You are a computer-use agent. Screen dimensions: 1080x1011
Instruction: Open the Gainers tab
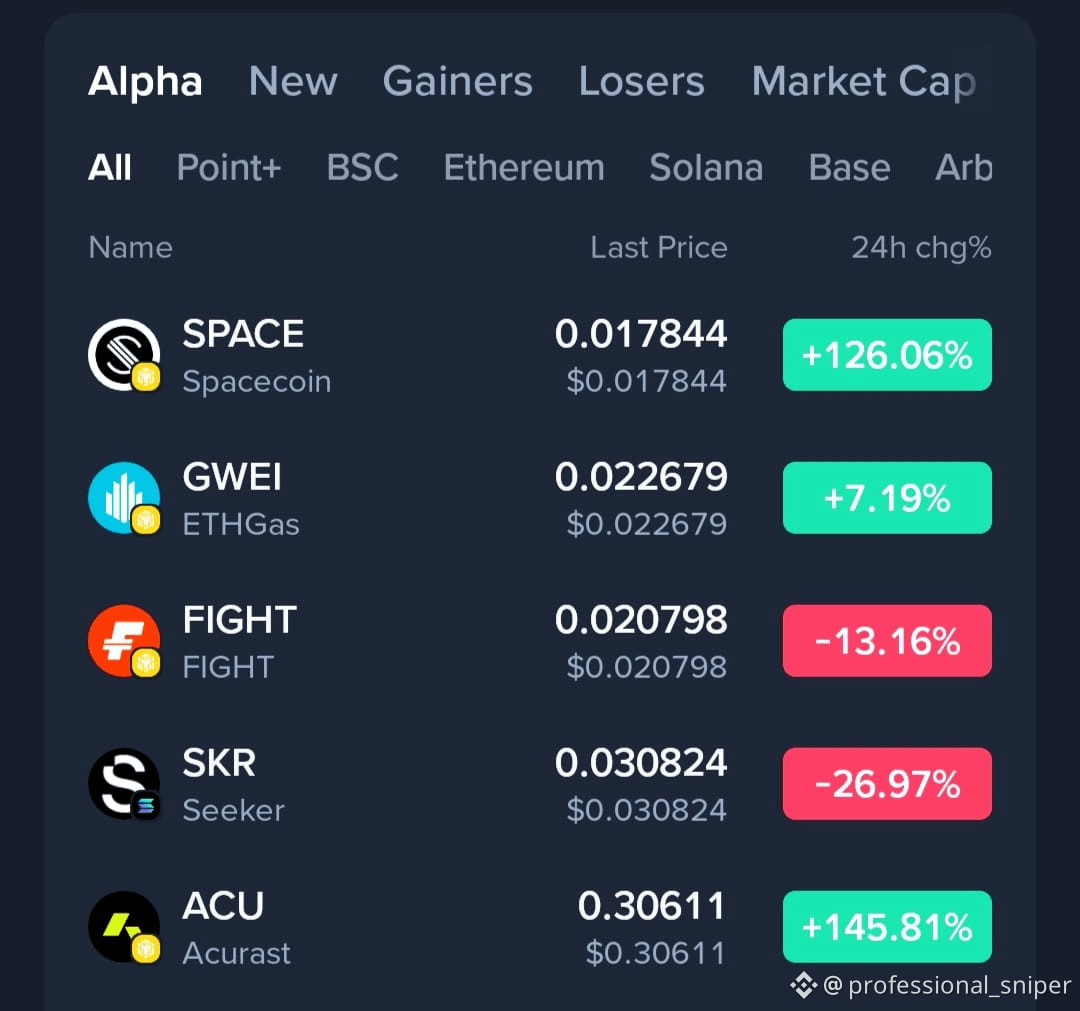457,81
